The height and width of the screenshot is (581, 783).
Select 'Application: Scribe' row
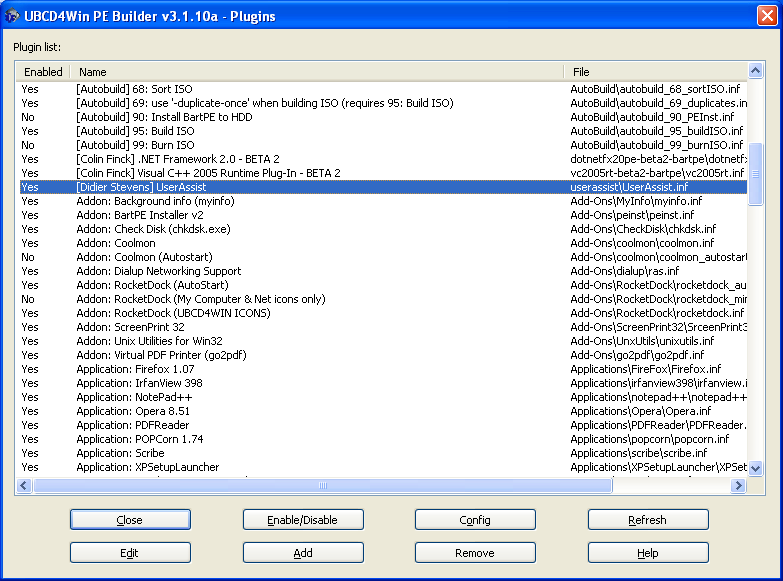tap(383, 453)
